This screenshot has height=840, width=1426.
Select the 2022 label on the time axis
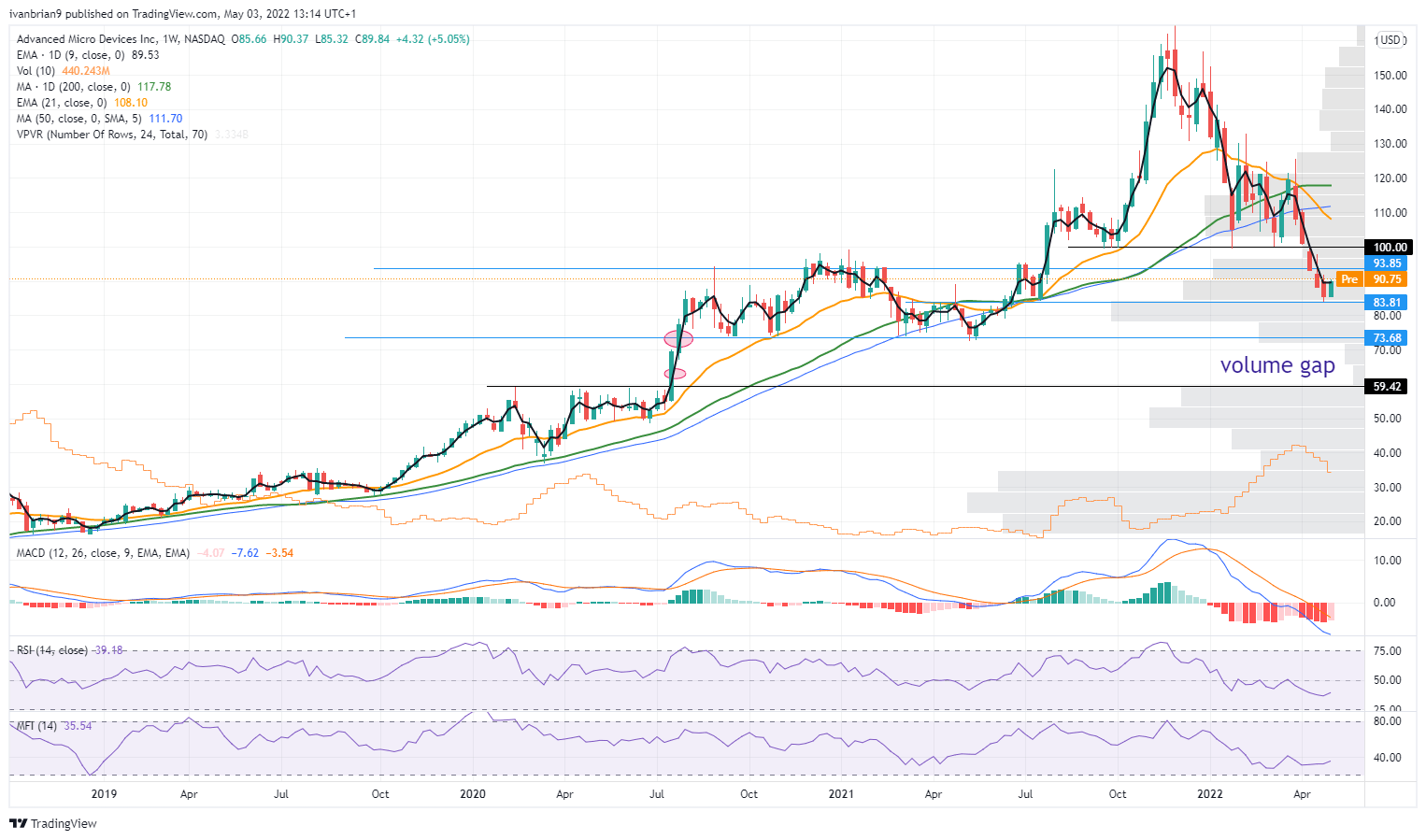[1210, 794]
